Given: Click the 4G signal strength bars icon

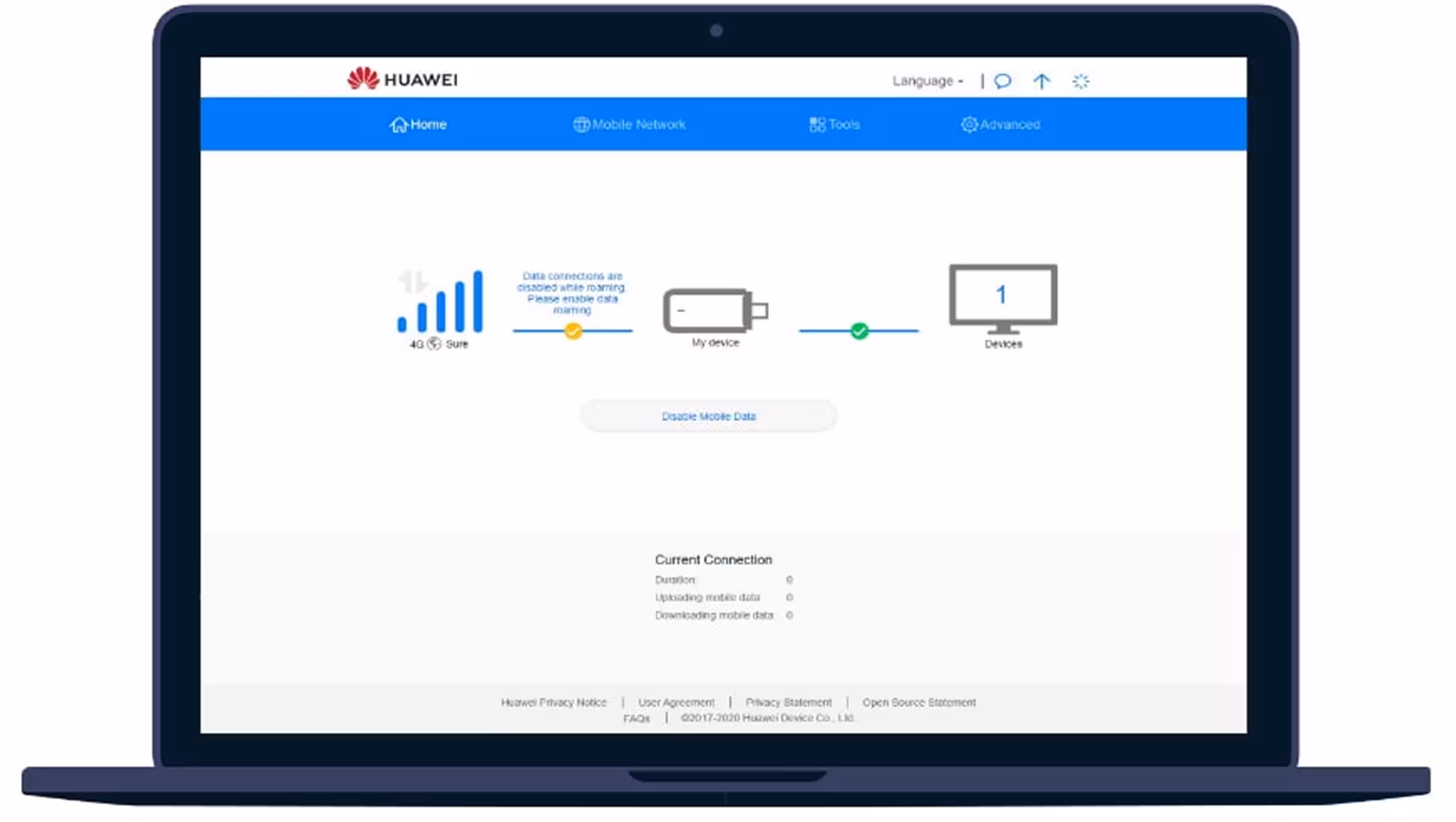Looking at the screenshot, I should pos(441,302).
